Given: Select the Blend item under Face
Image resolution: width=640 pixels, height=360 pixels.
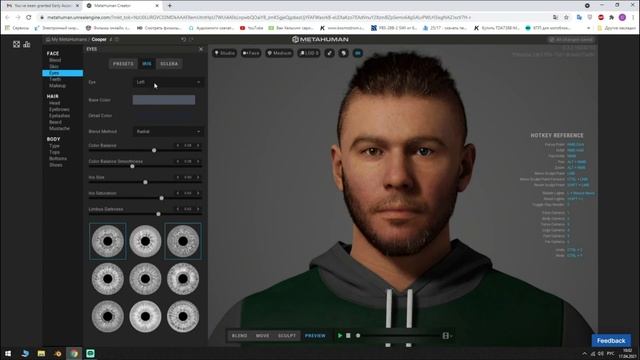Looking at the screenshot, I should (55, 60).
